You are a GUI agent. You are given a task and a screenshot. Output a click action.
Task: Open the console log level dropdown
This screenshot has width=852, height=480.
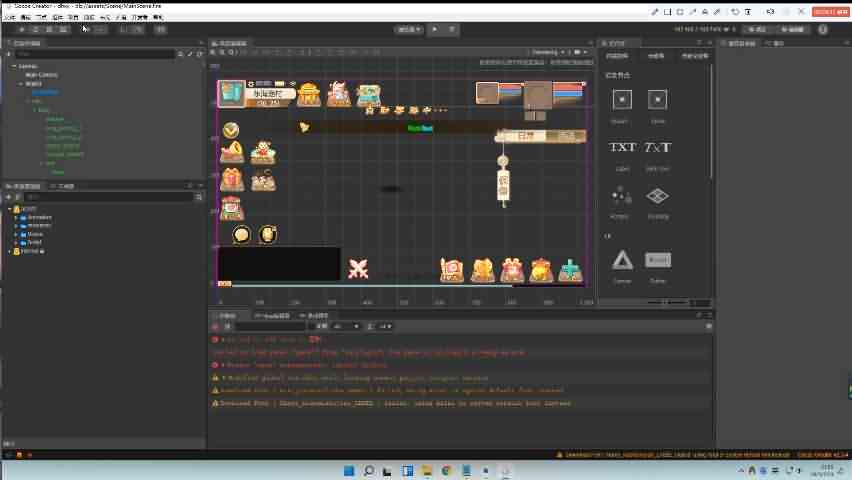tap(346, 326)
